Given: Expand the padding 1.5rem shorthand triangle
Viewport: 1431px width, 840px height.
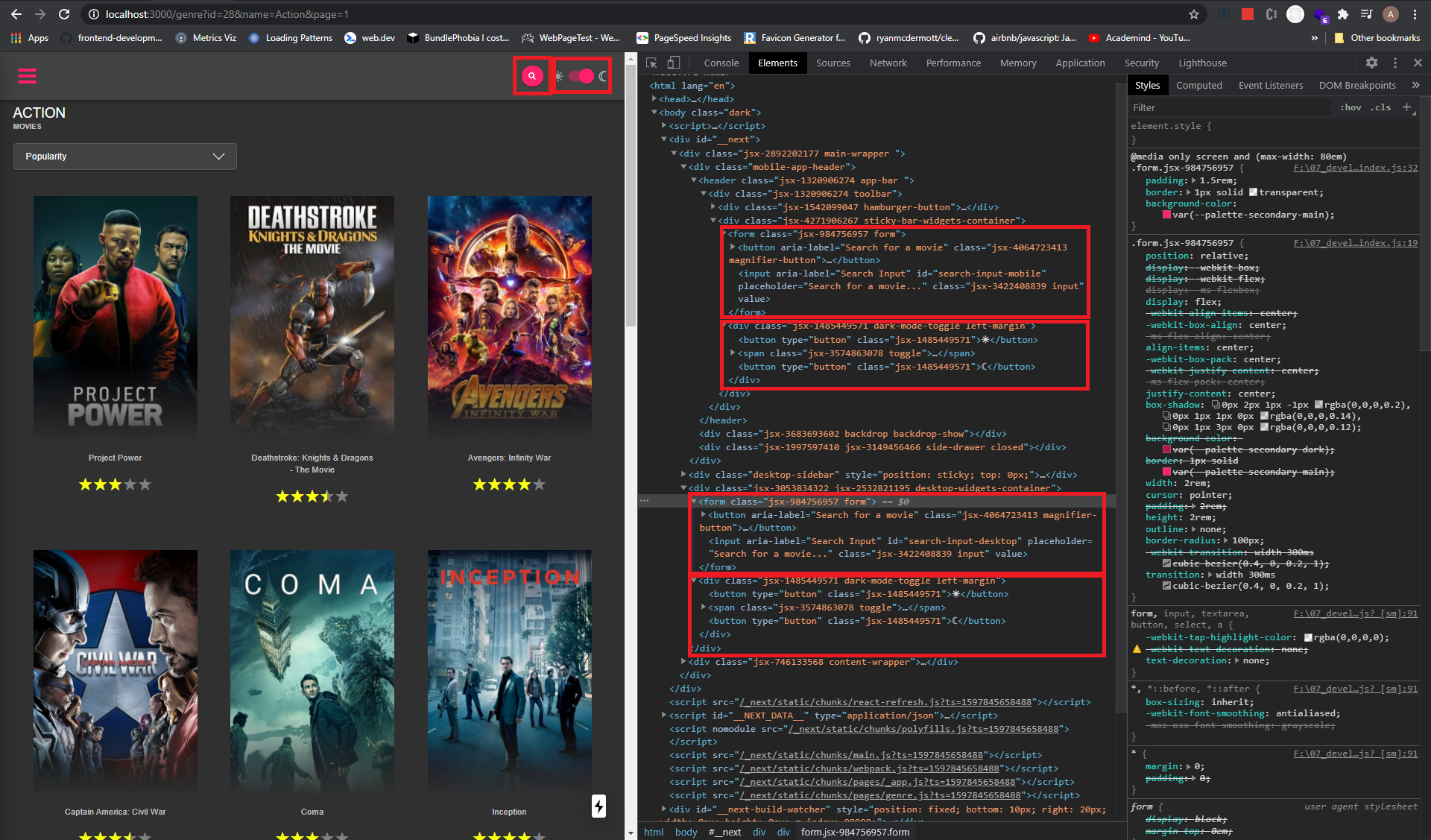Looking at the screenshot, I should tap(1194, 180).
